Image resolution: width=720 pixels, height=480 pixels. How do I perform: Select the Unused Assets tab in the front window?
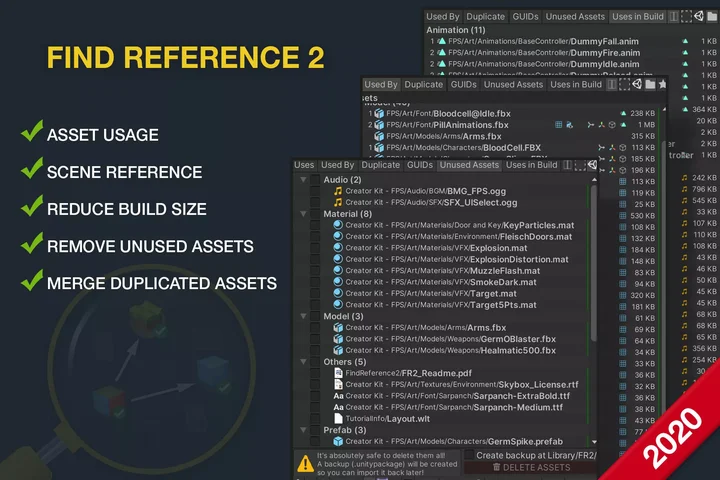coord(469,165)
